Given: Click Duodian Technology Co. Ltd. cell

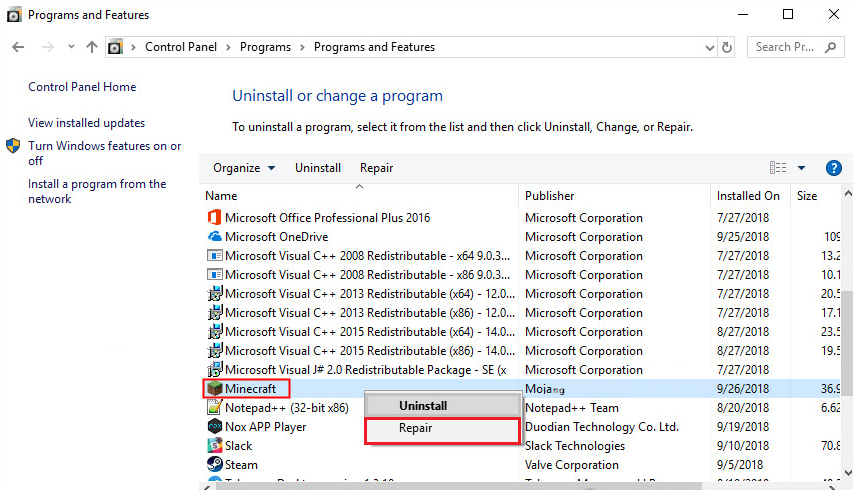Looking at the screenshot, I should tap(602, 427).
